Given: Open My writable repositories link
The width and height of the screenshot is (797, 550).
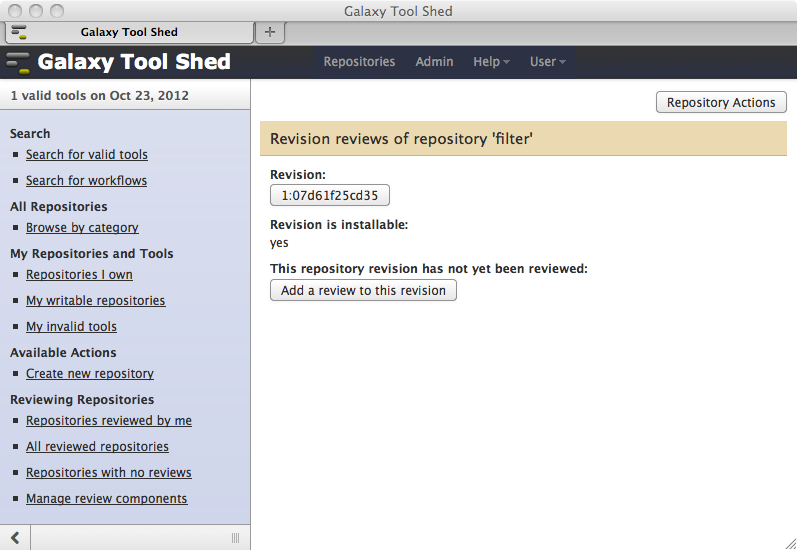Looking at the screenshot, I should (96, 300).
